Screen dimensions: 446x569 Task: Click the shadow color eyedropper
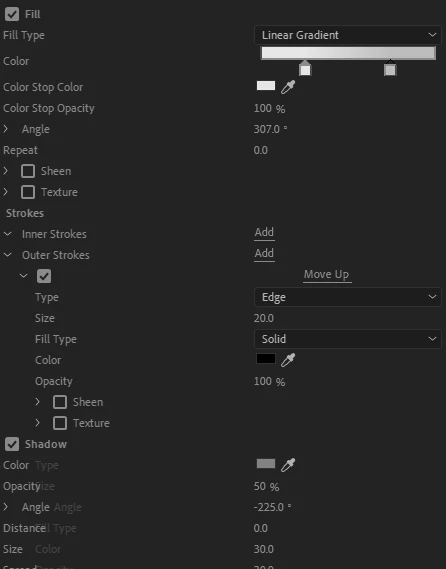[x=288, y=465]
